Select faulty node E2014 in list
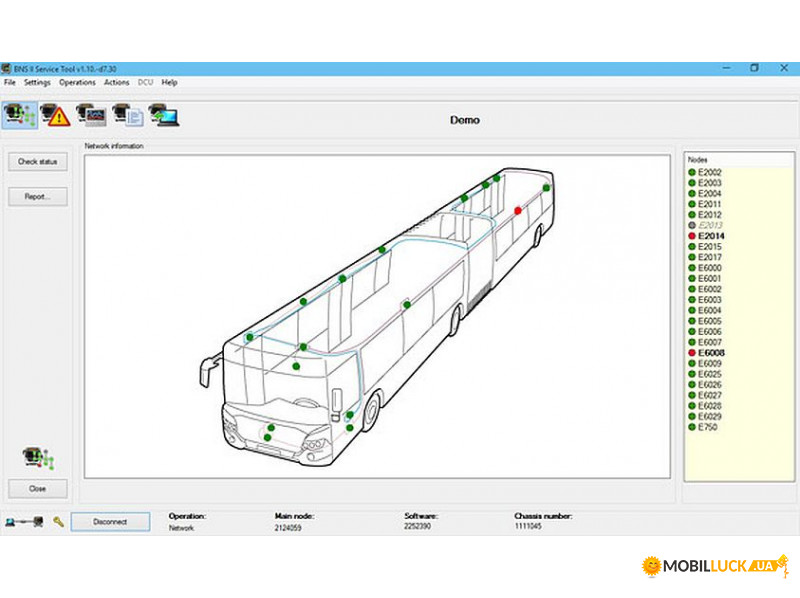This screenshot has height=598, width=800. (711, 236)
